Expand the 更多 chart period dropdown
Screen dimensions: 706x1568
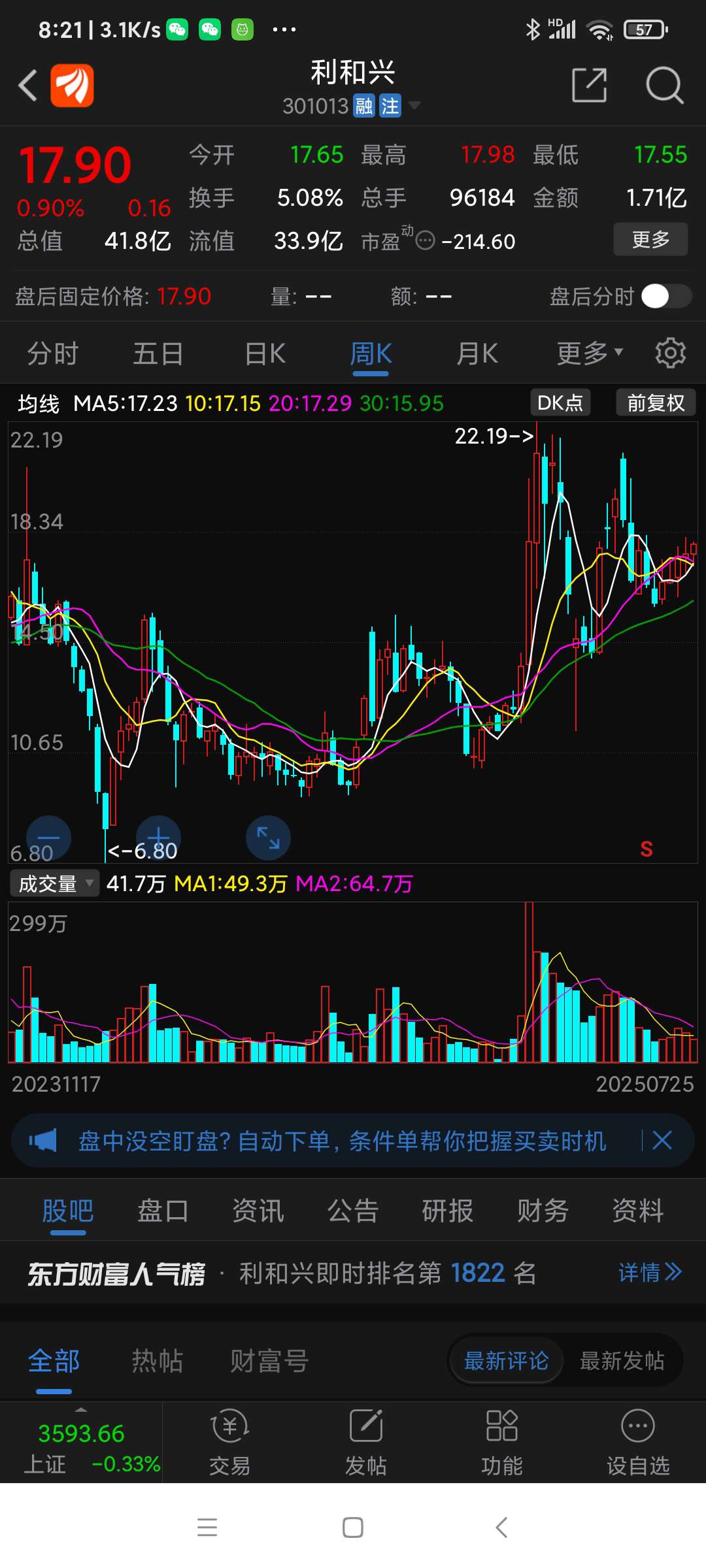point(590,353)
